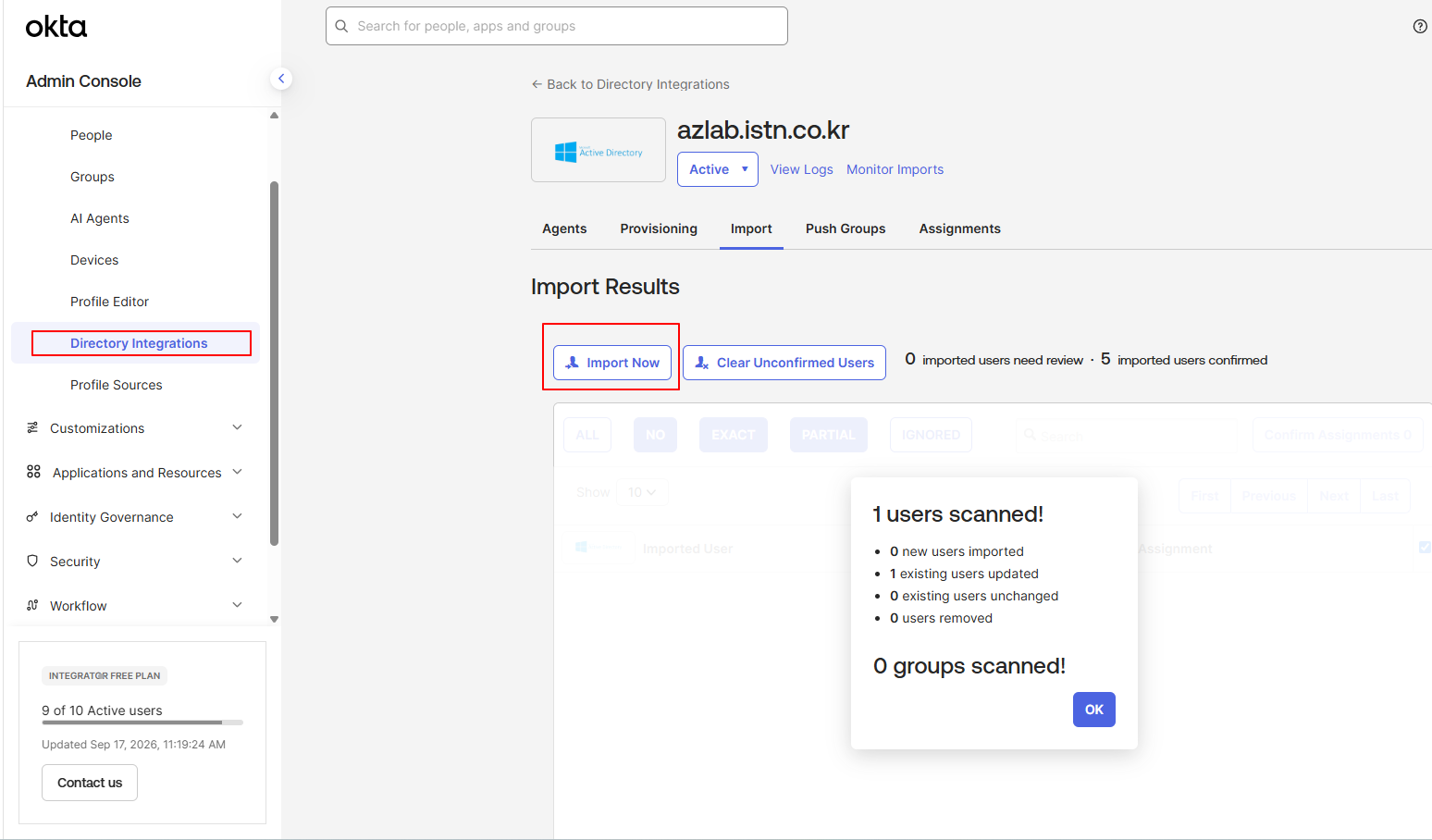Select Directory Integrations in the sidebar
Image resolution: width=1432 pixels, height=840 pixels.
pyautogui.click(x=139, y=343)
